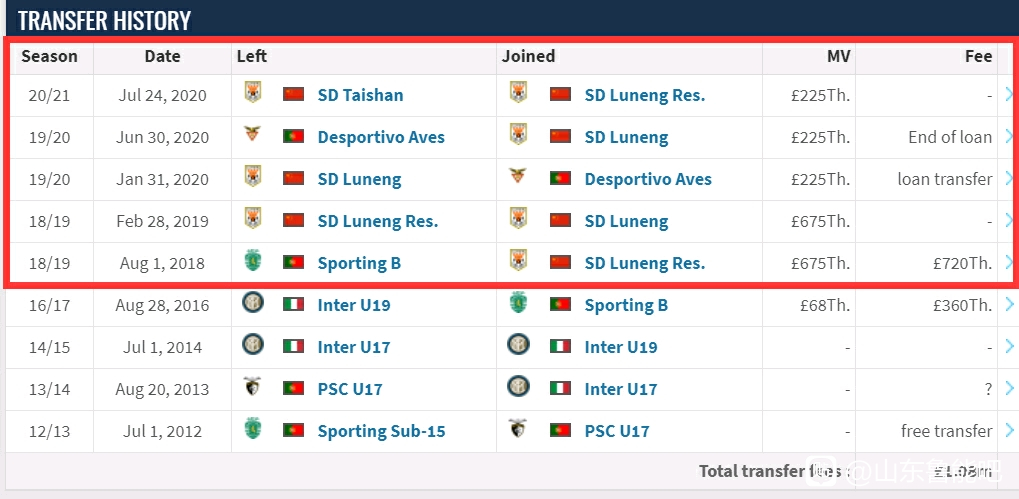Click the Portuguese flag beside Sporting Sub-15

pyautogui.click(x=294, y=430)
